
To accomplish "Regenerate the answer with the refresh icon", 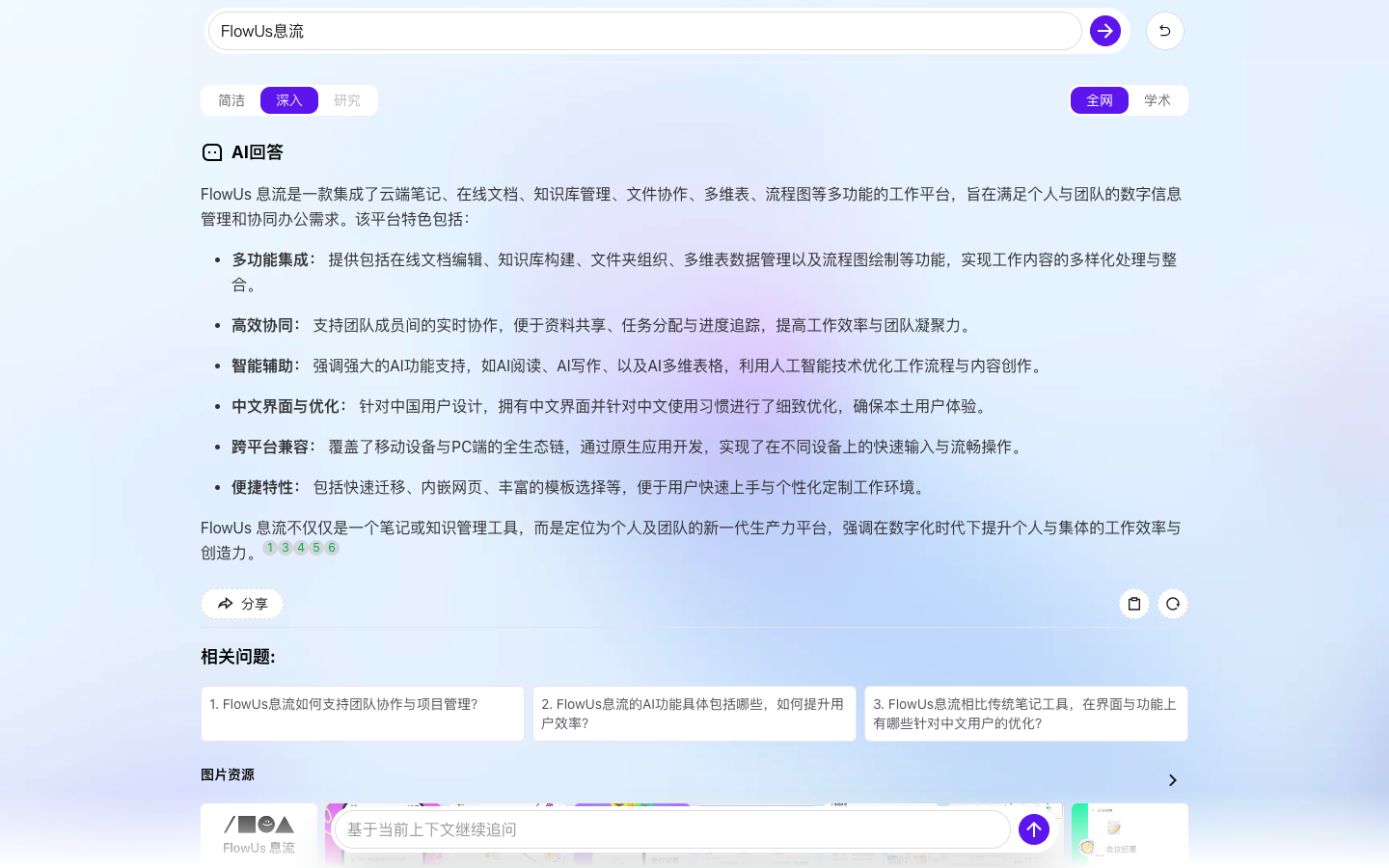I will point(1173,604).
